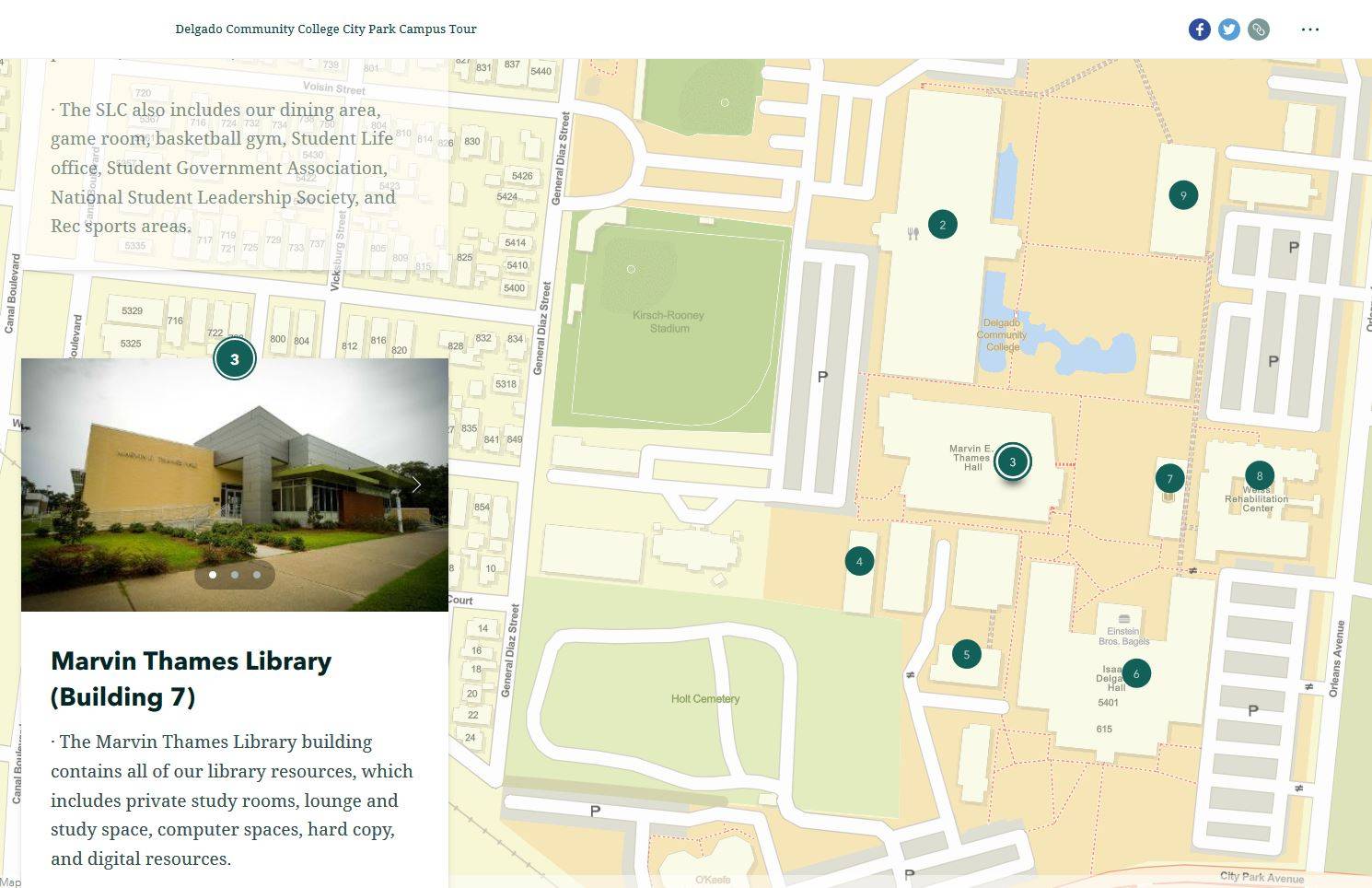Select highlighted marker 3 at Marvin E. Thames Hall
Image resolution: width=1372 pixels, height=888 pixels.
tap(1012, 462)
